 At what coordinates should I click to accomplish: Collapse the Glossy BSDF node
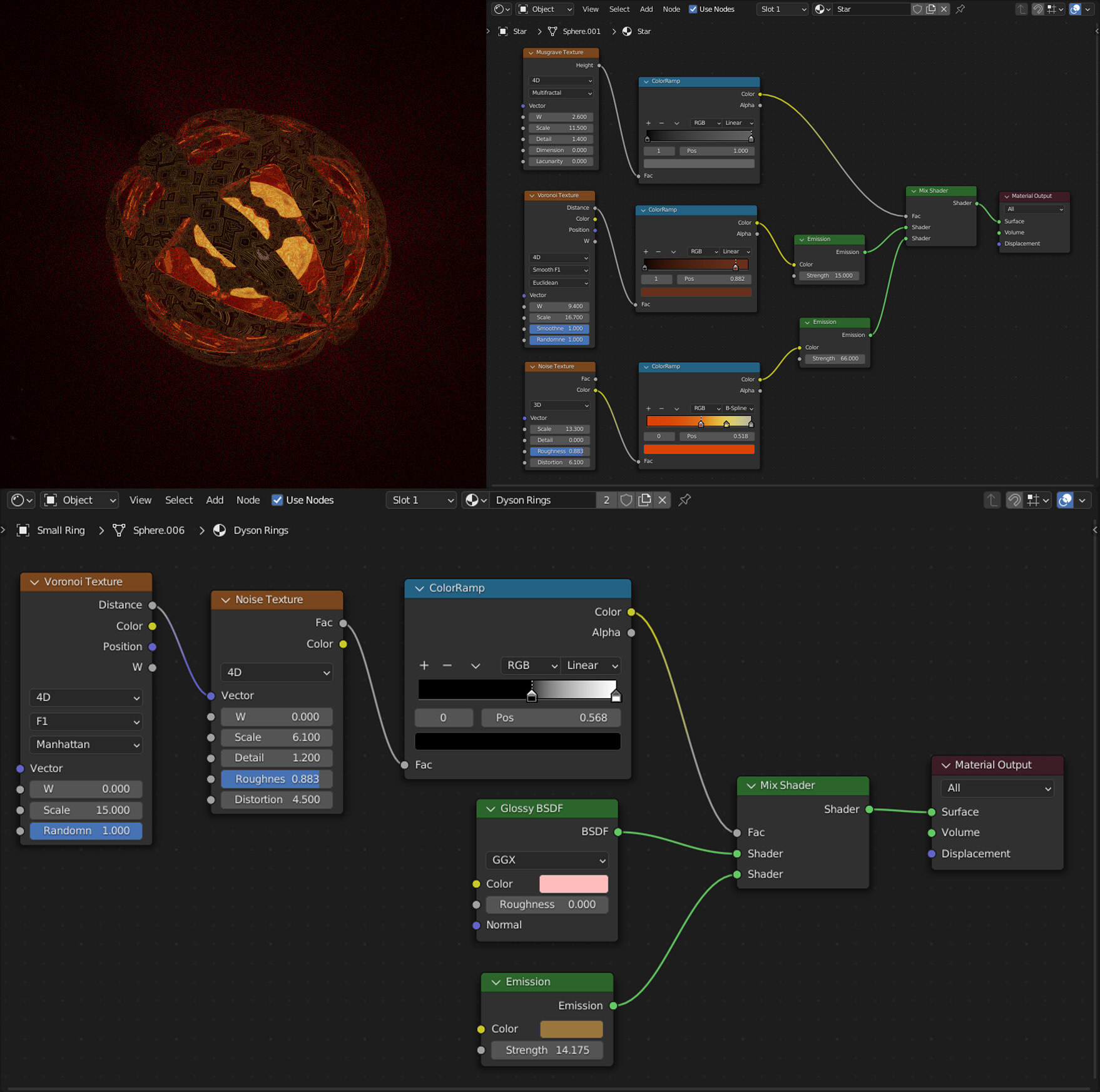click(491, 809)
